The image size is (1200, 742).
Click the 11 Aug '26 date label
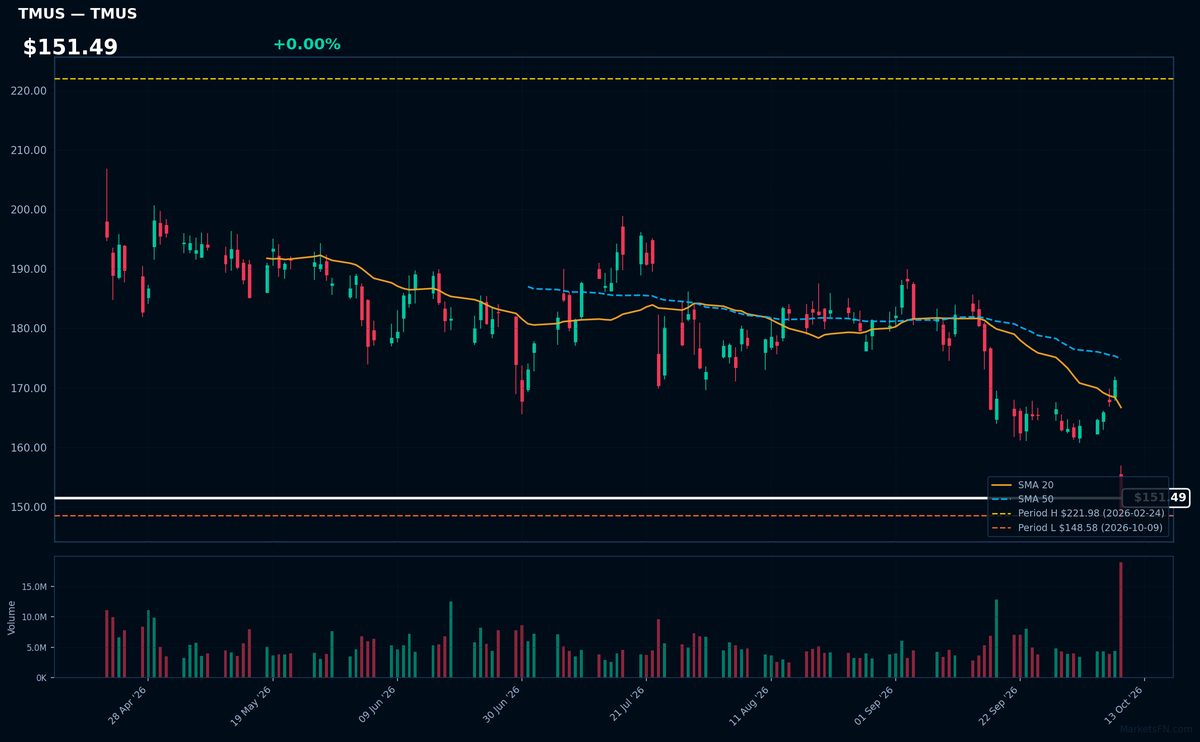pyautogui.click(x=751, y=704)
